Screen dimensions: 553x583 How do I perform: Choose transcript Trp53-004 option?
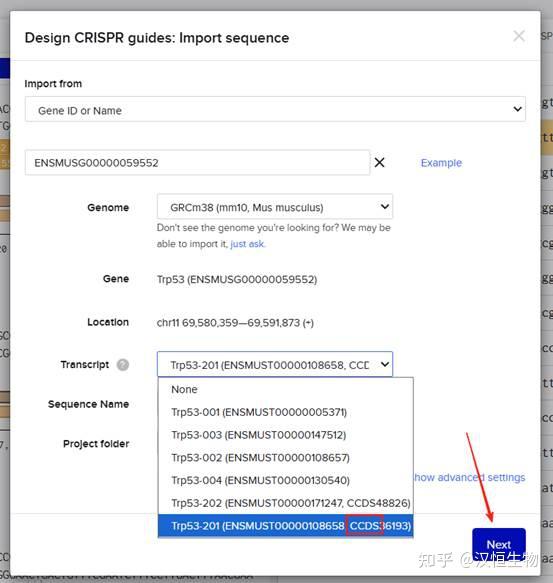pyautogui.click(x=286, y=480)
